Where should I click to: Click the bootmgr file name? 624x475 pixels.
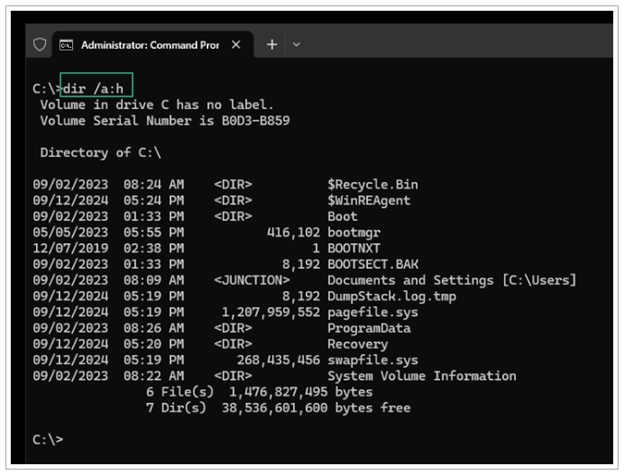coord(352,232)
